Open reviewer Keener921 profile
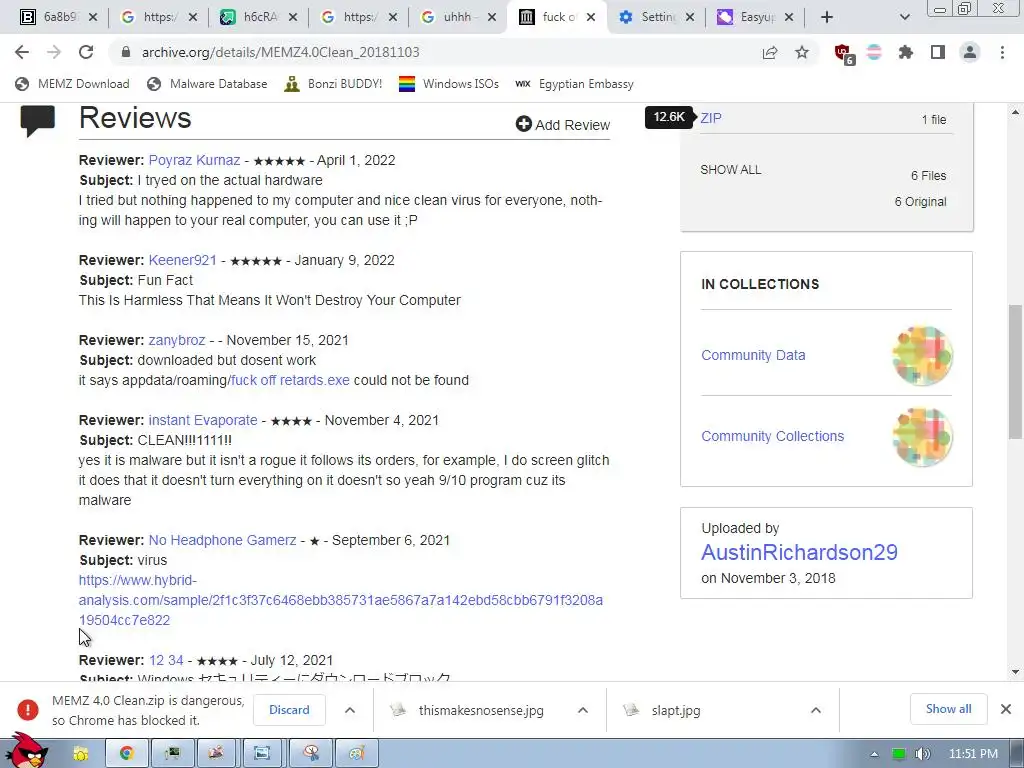The height and width of the screenshot is (768, 1024). pyautogui.click(x=182, y=260)
